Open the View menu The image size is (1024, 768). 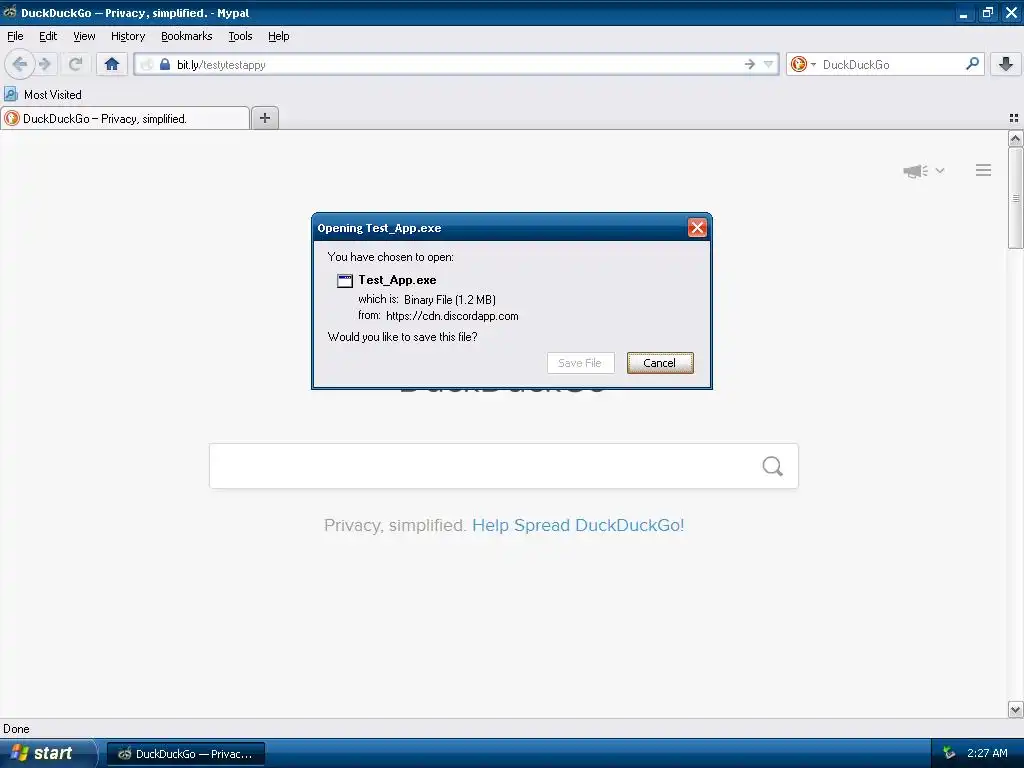coord(84,36)
